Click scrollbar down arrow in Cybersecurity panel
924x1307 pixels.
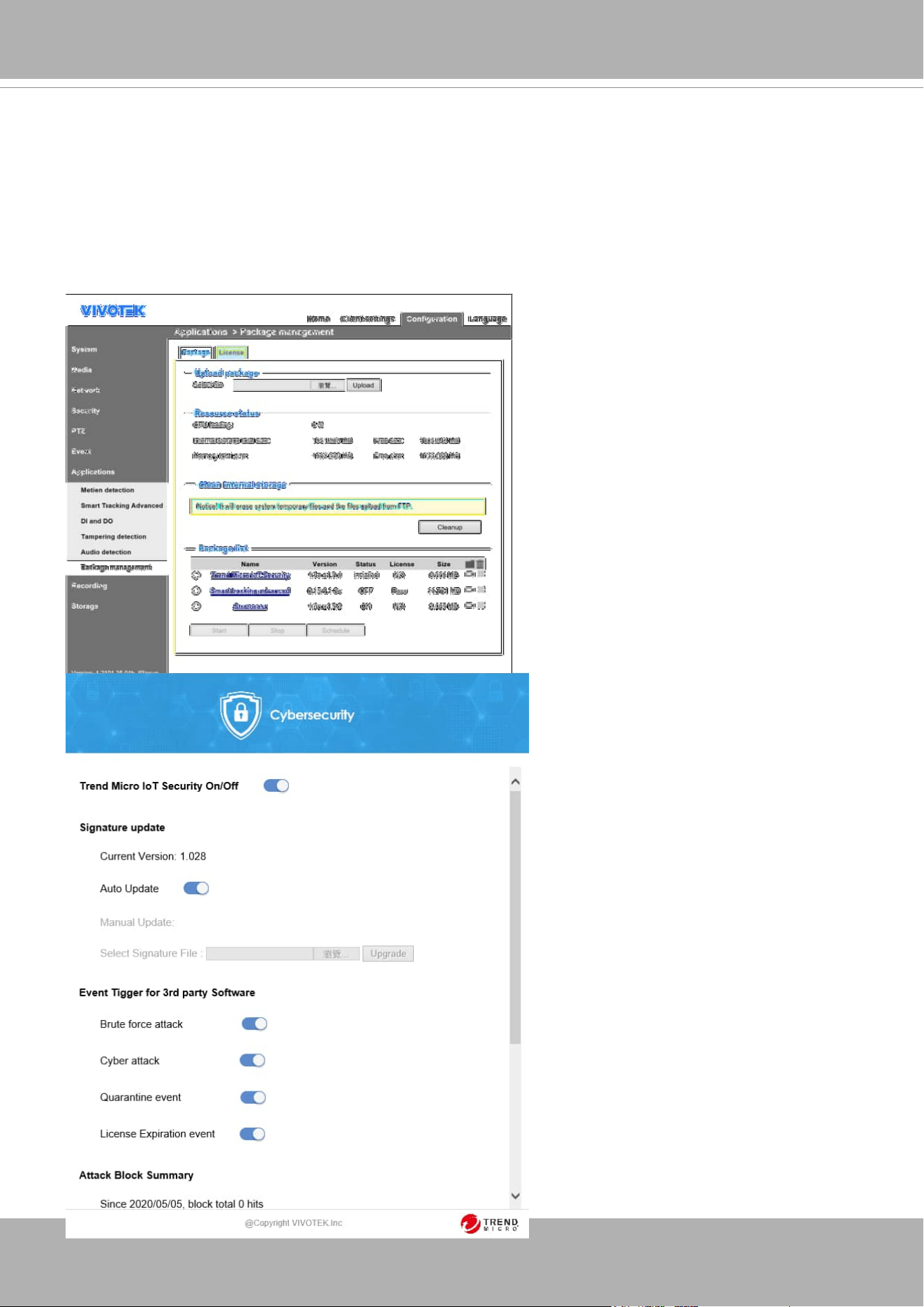[x=515, y=1196]
